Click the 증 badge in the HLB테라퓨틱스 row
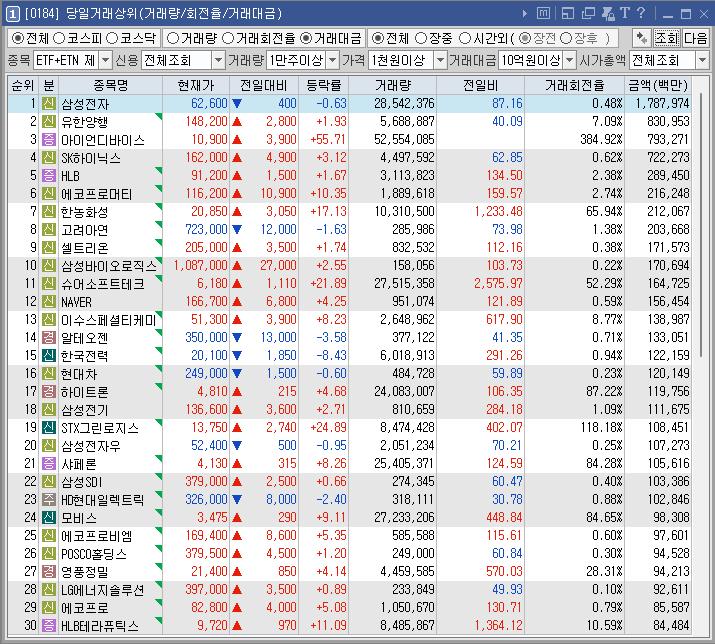This screenshot has width=715, height=644. (x=49, y=626)
